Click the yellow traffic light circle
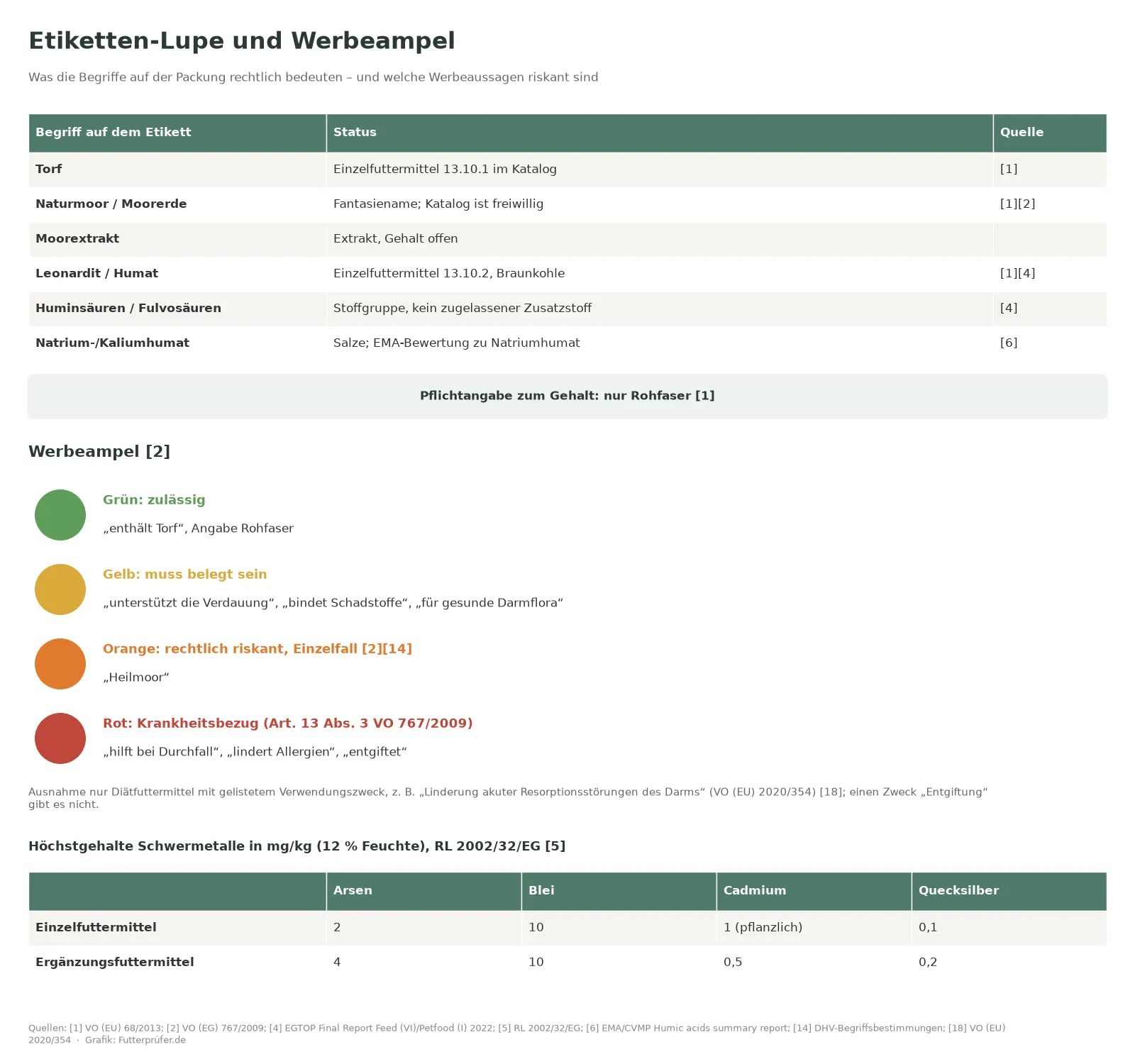1135x1064 pixels. tap(60, 589)
